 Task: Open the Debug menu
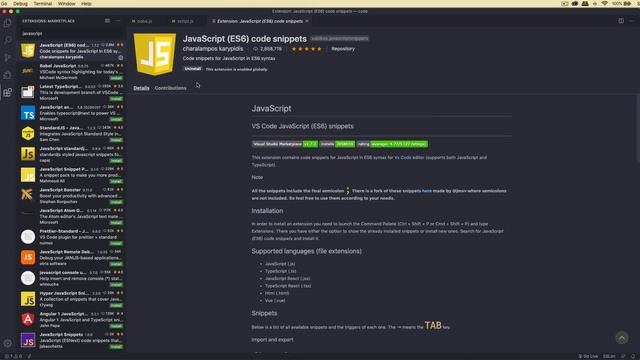pyautogui.click(x=20, y=3)
